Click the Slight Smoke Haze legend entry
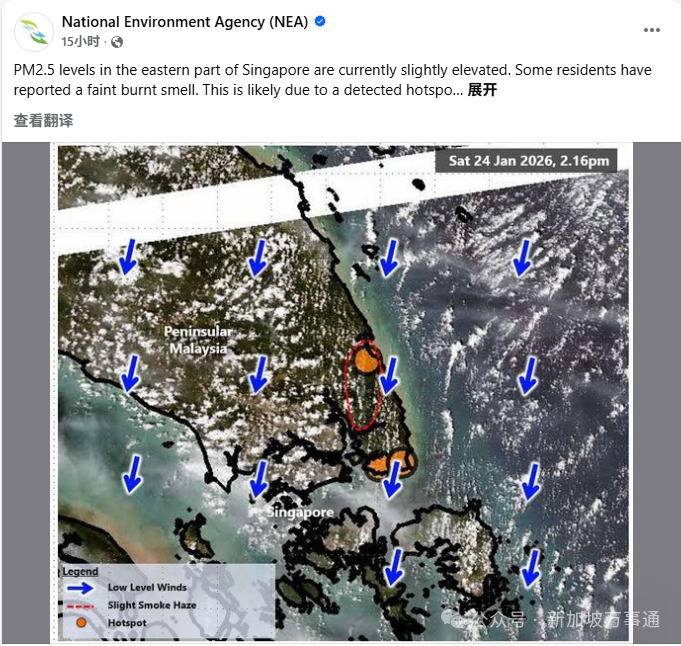The width and height of the screenshot is (681, 646). pyautogui.click(x=152, y=605)
